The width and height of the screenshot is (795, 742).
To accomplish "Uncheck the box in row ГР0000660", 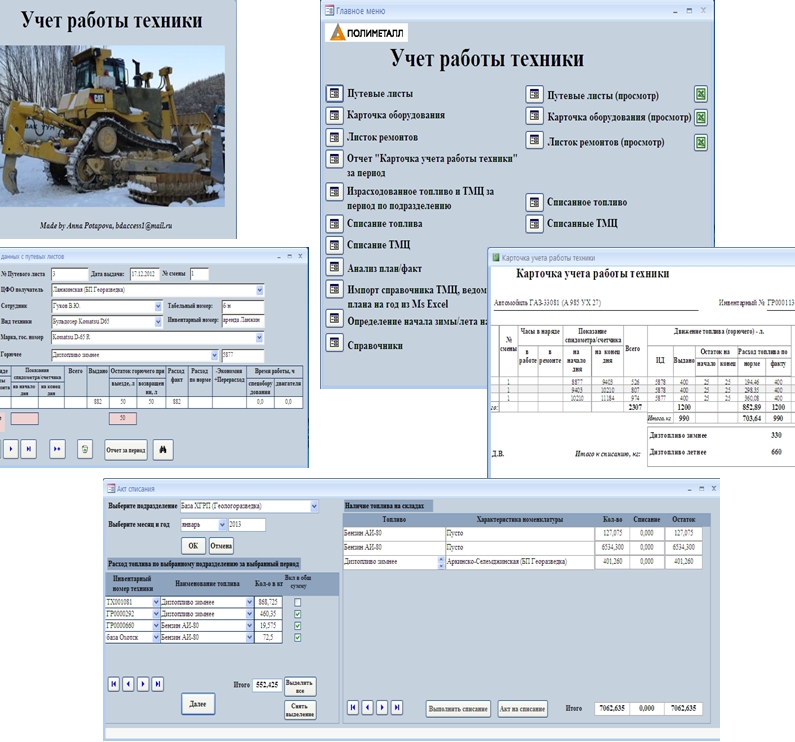I will pos(298,626).
